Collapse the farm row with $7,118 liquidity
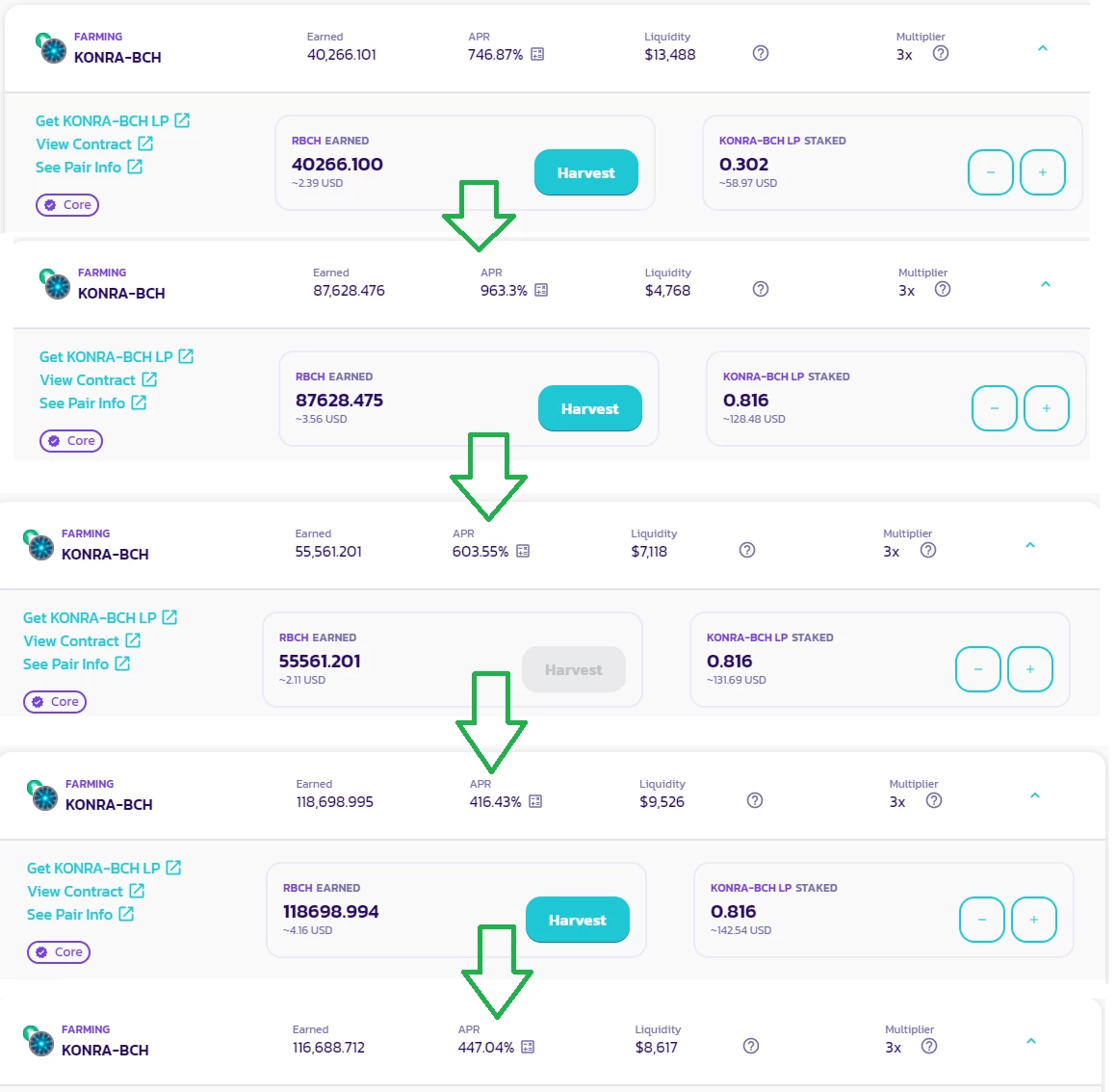Screen dimensions: 1117x1092 [1030, 545]
